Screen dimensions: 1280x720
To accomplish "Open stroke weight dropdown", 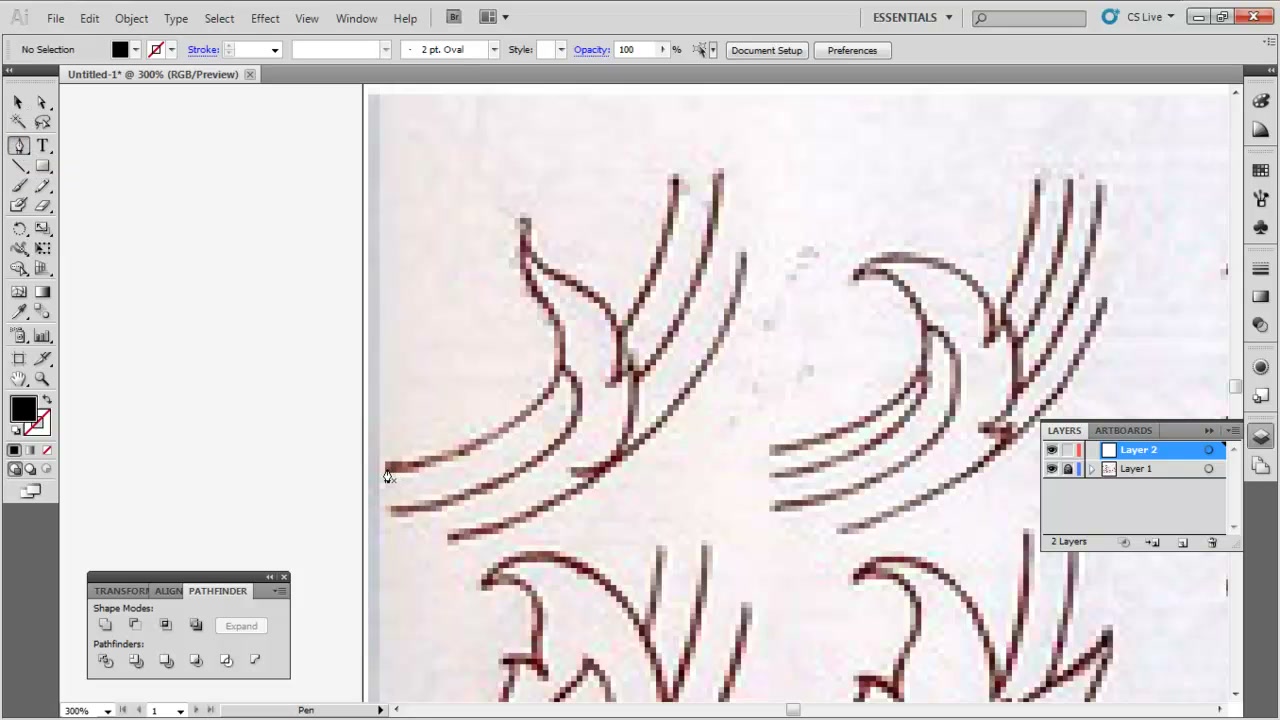I will [275, 50].
